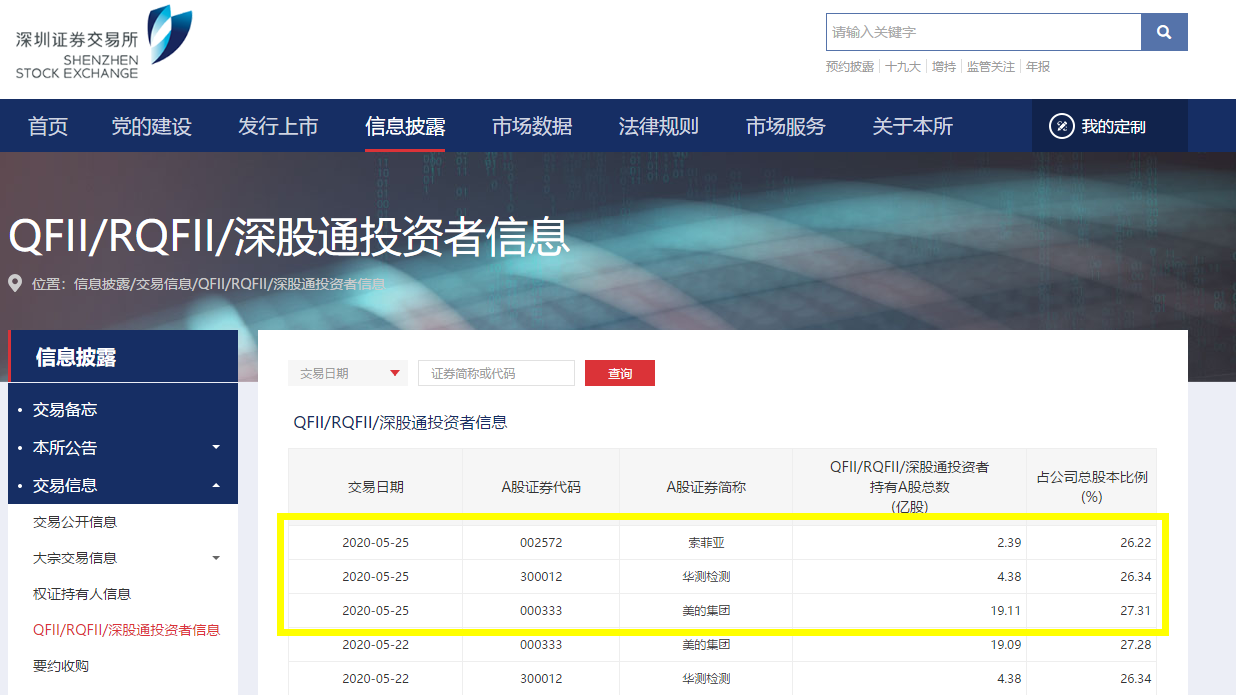Click the 我的定制 customize icon
The width and height of the screenshot is (1236, 695).
[1061, 126]
